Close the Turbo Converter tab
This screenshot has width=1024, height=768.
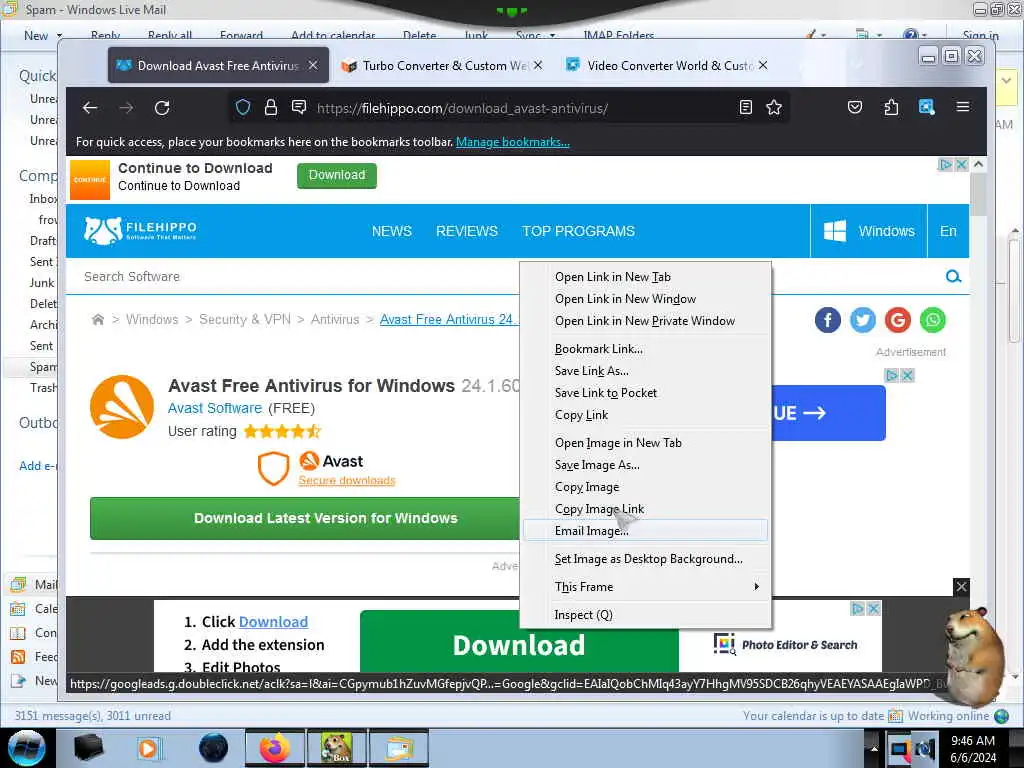pos(538,65)
